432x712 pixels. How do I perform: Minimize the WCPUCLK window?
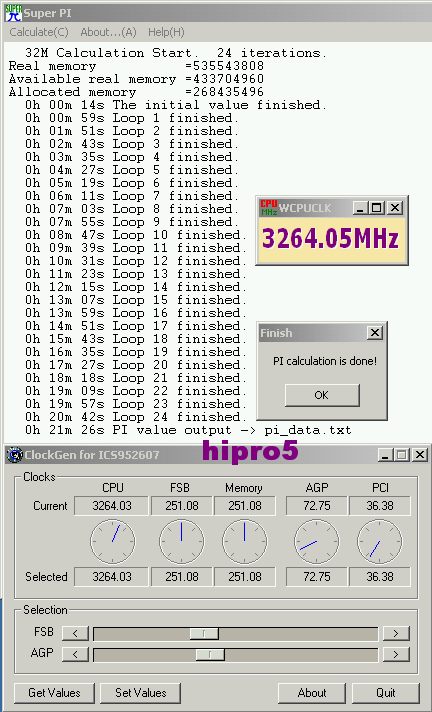pyautogui.click(x=360, y=208)
